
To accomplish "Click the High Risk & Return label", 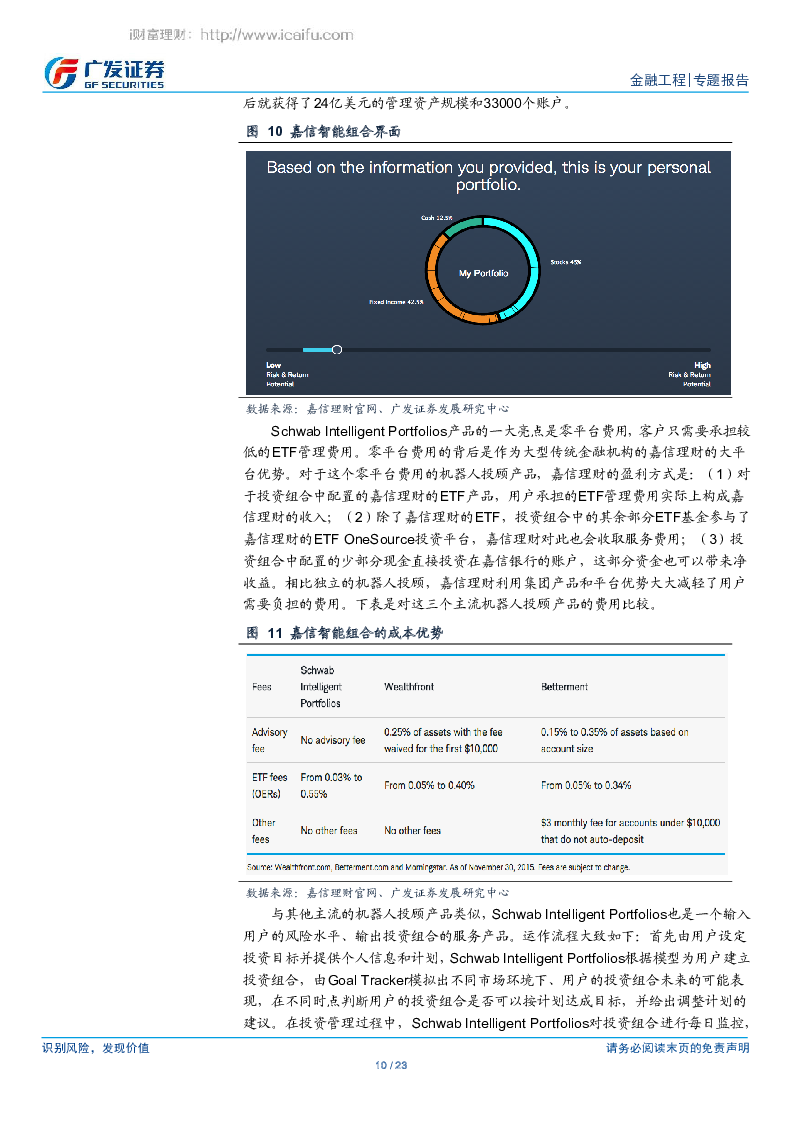I will click(x=690, y=374).
